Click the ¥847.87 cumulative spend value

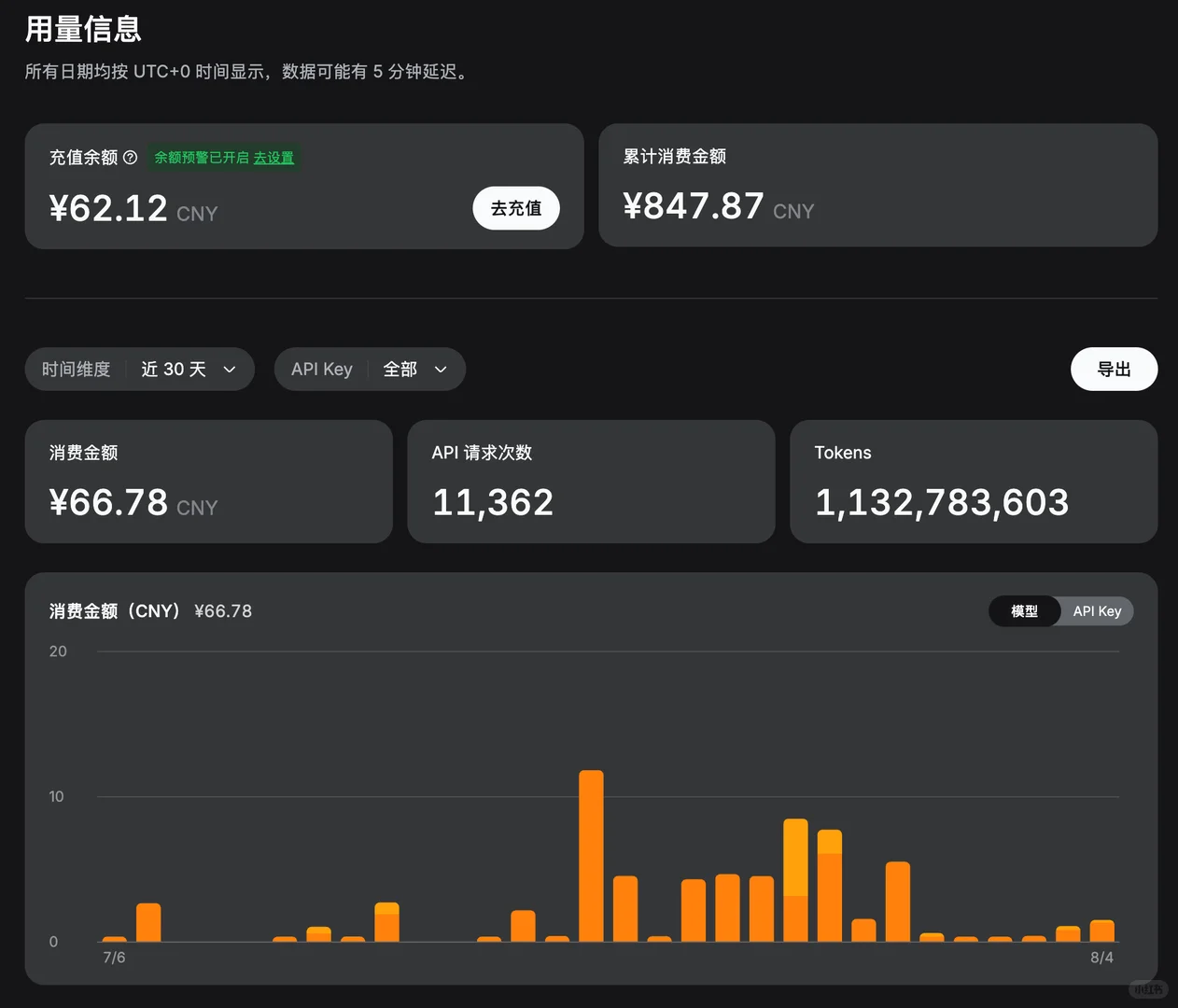pos(694,206)
